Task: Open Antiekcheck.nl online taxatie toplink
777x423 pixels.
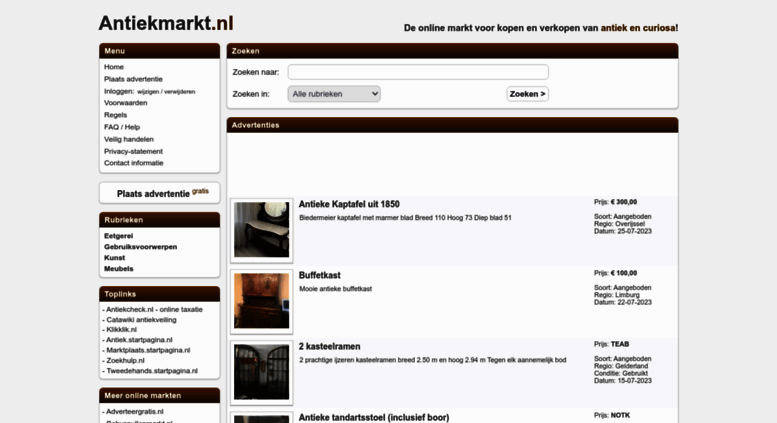Action: 154,310
